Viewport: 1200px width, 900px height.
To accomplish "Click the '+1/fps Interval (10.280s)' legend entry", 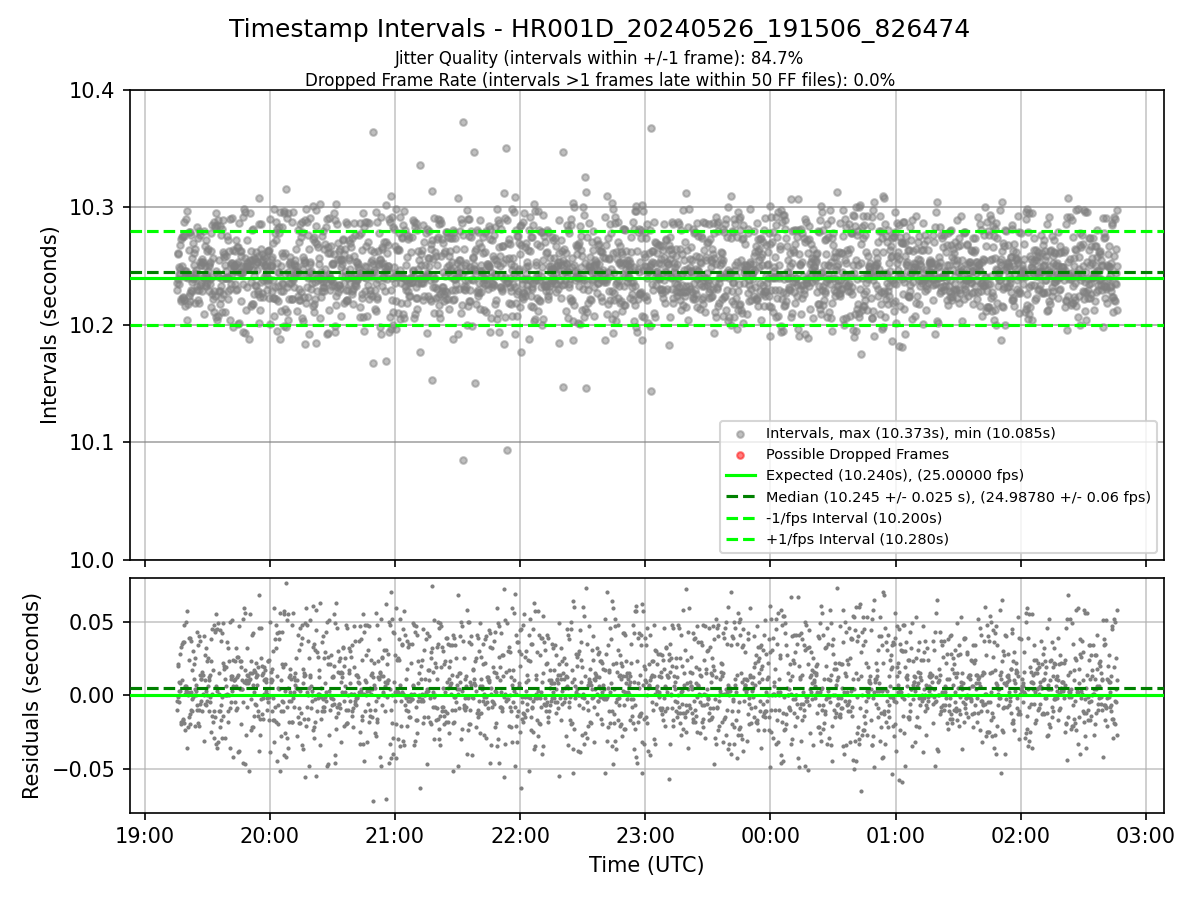I will point(857,538).
